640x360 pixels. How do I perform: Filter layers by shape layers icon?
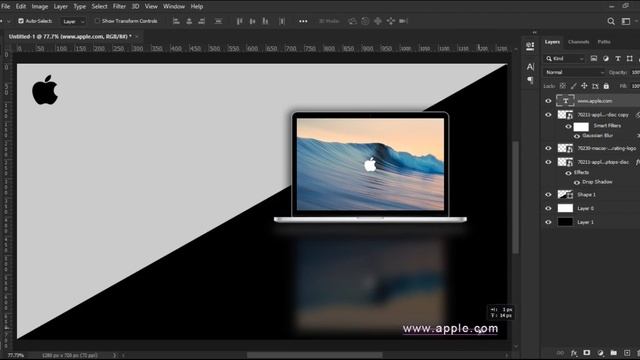[x=629, y=59]
